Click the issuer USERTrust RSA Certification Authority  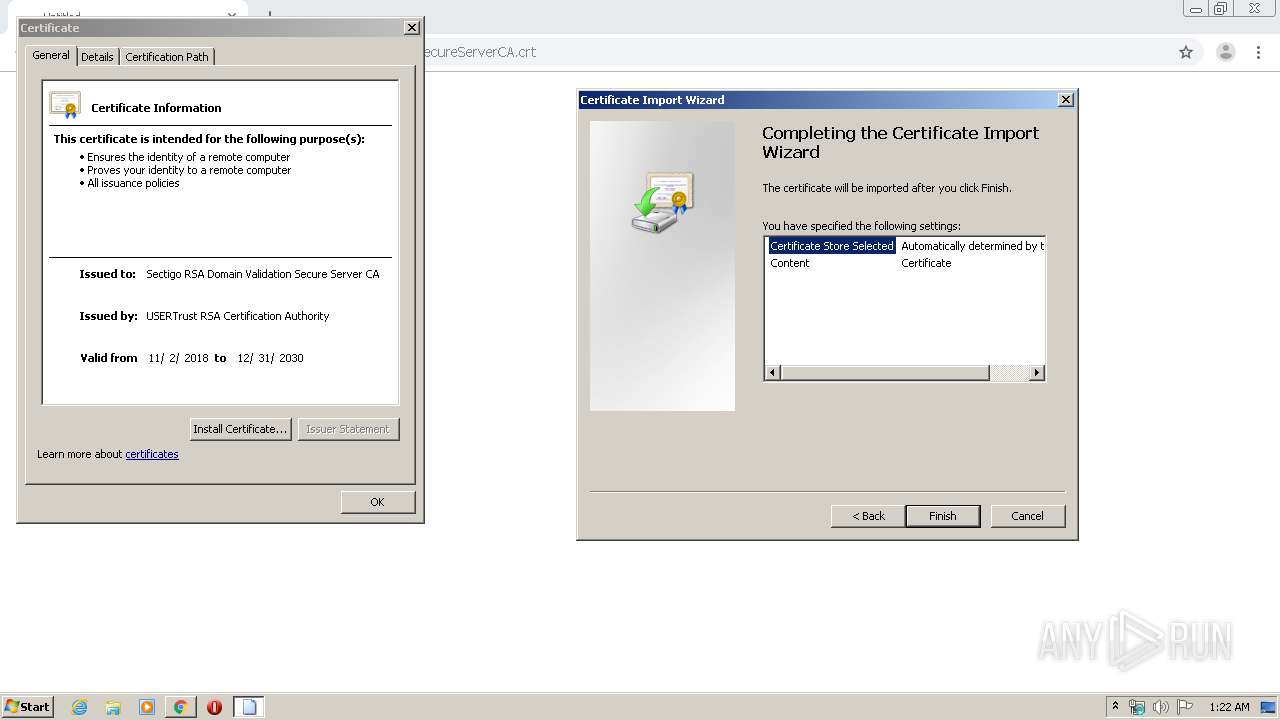[x=238, y=316]
